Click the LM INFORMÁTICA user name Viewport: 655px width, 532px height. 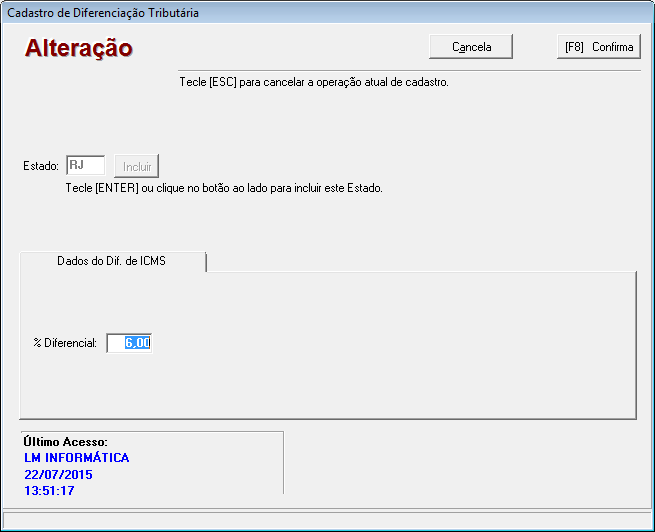tap(76, 458)
